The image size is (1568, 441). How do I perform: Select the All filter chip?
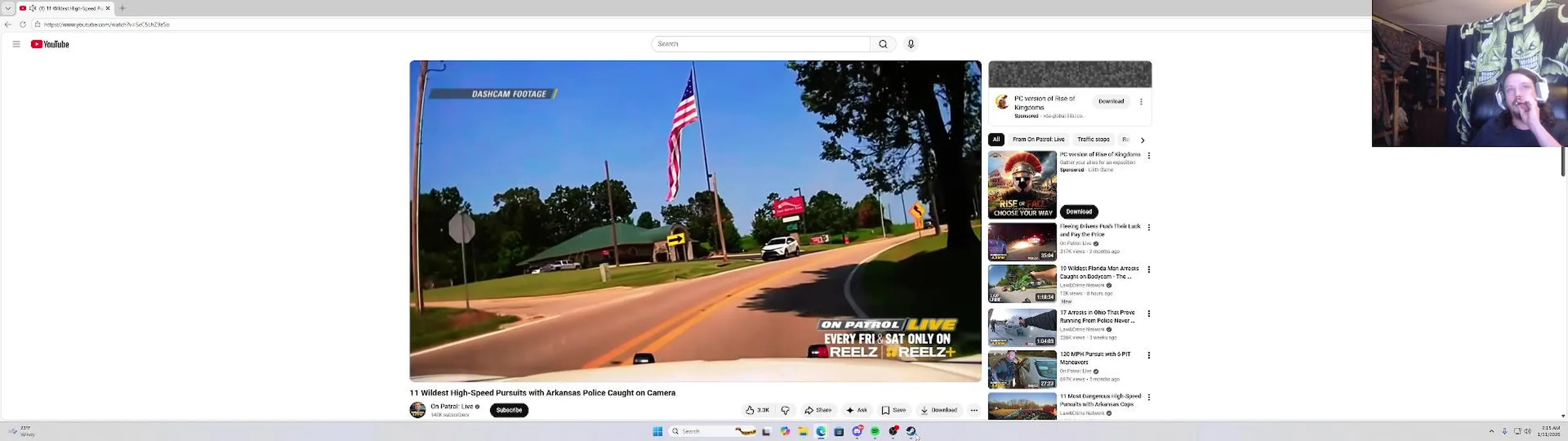tap(997, 140)
